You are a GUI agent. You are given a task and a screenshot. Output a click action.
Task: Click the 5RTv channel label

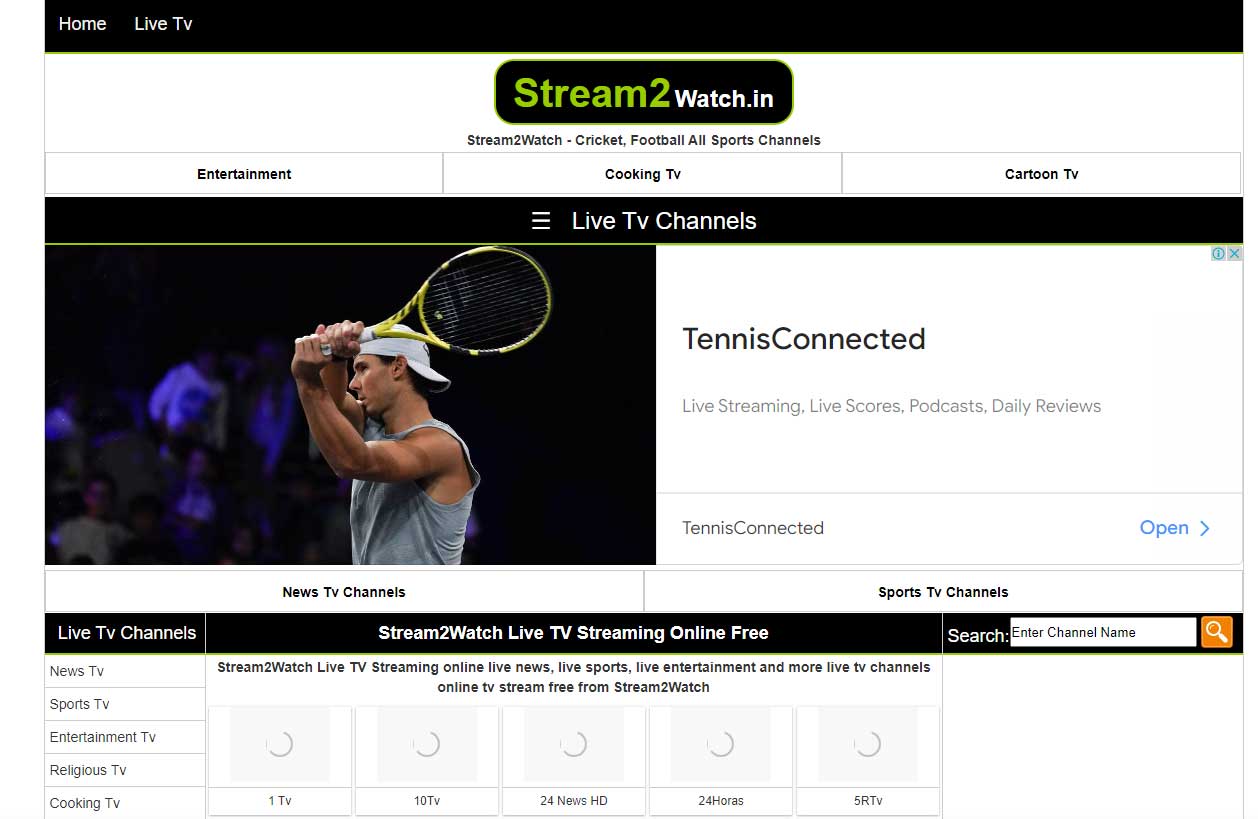(868, 801)
